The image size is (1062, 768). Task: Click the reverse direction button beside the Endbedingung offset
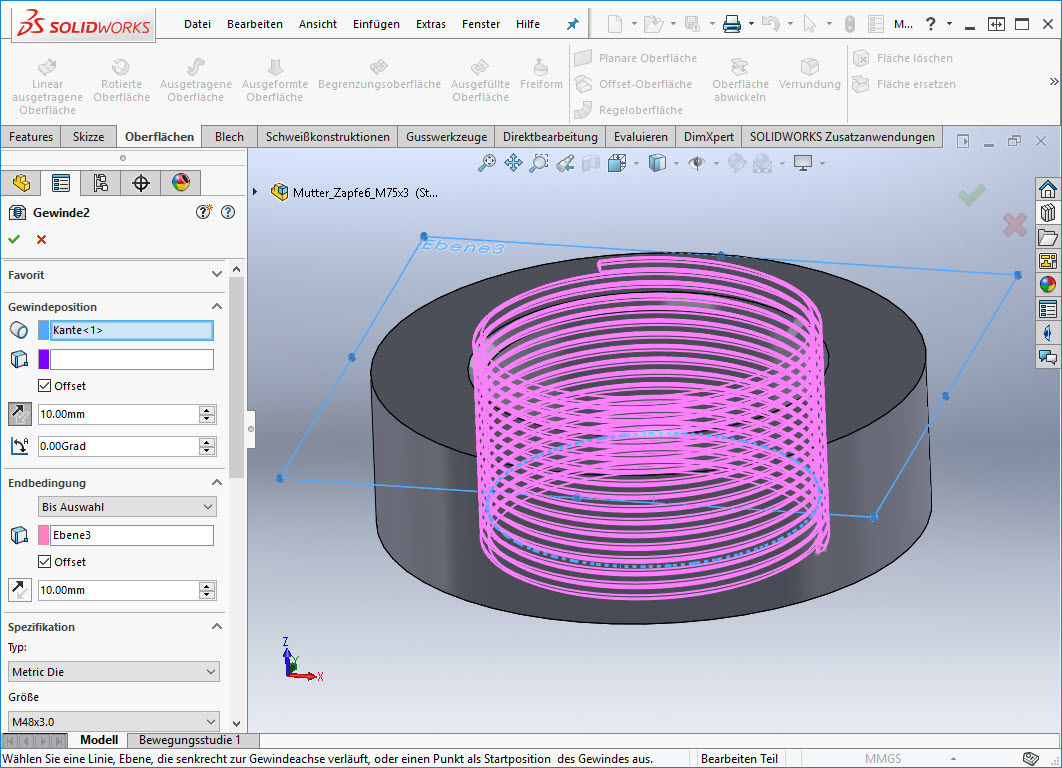pos(20,590)
